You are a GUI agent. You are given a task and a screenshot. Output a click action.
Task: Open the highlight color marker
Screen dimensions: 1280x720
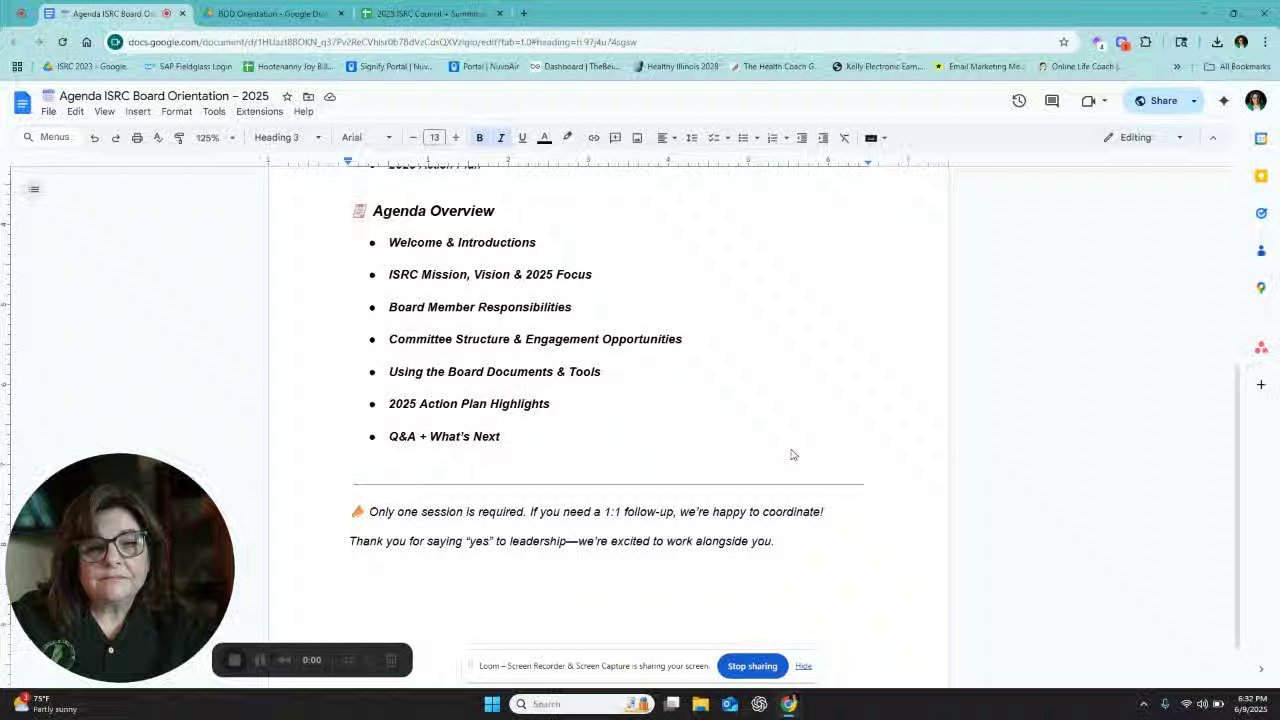pyautogui.click(x=567, y=138)
